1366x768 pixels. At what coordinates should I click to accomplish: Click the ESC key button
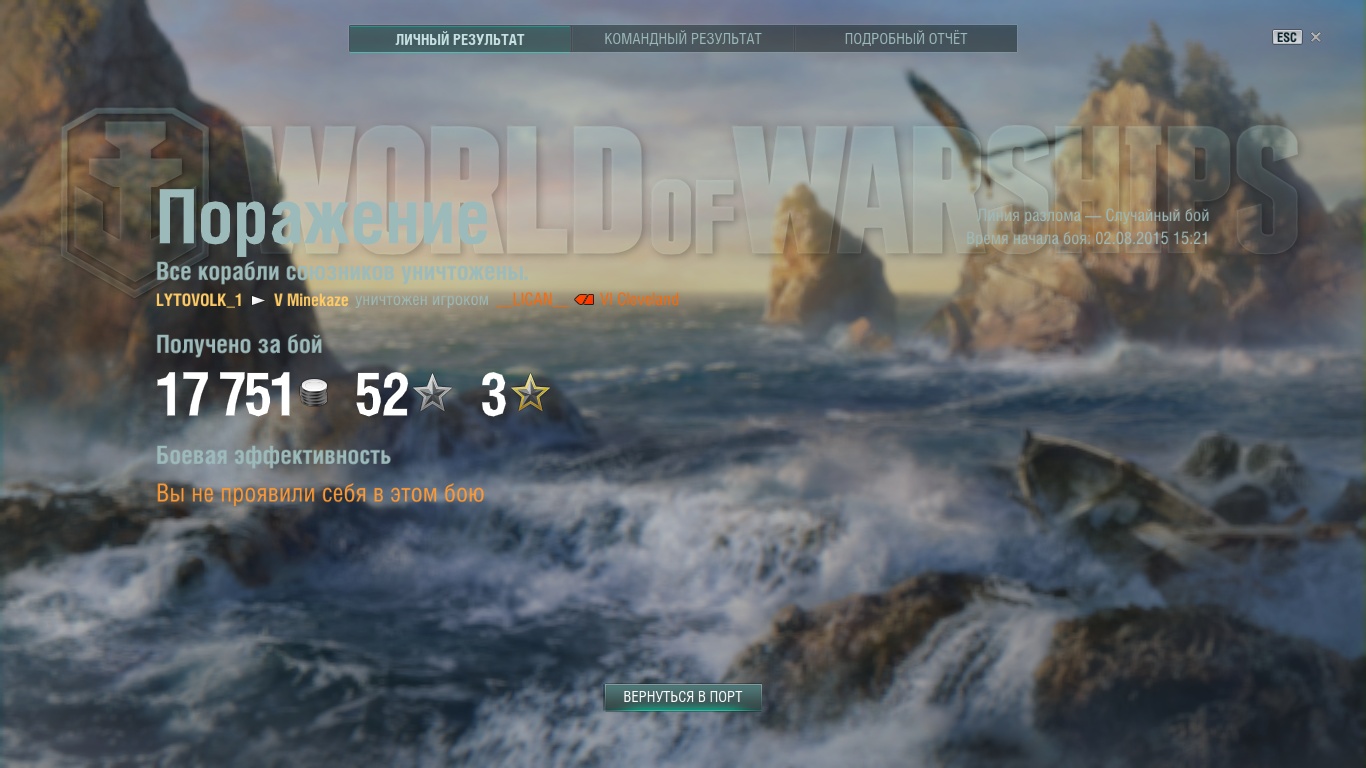(x=1287, y=37)
